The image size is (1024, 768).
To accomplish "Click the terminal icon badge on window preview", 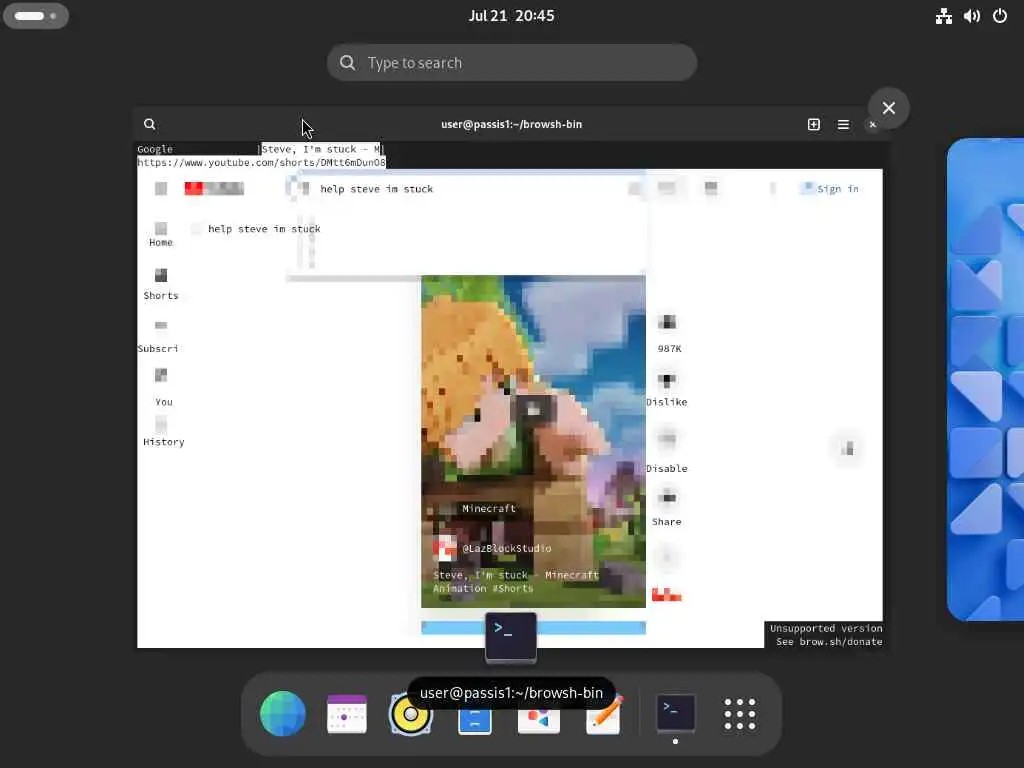I will [x=511, y=637].
